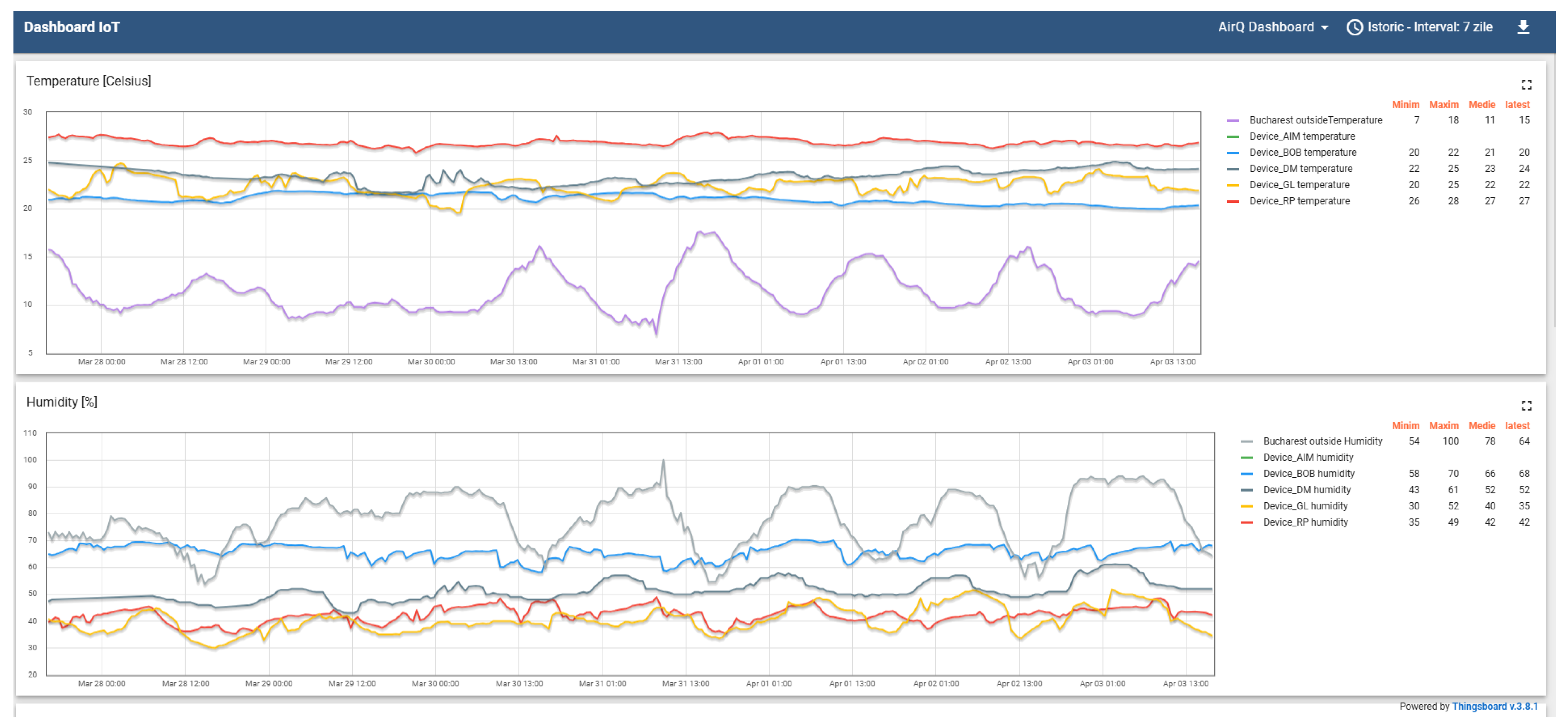The image size is (1568, 728).
Task: Click the Device_RP temperature red swatch
Action: tap(1233, 201)
